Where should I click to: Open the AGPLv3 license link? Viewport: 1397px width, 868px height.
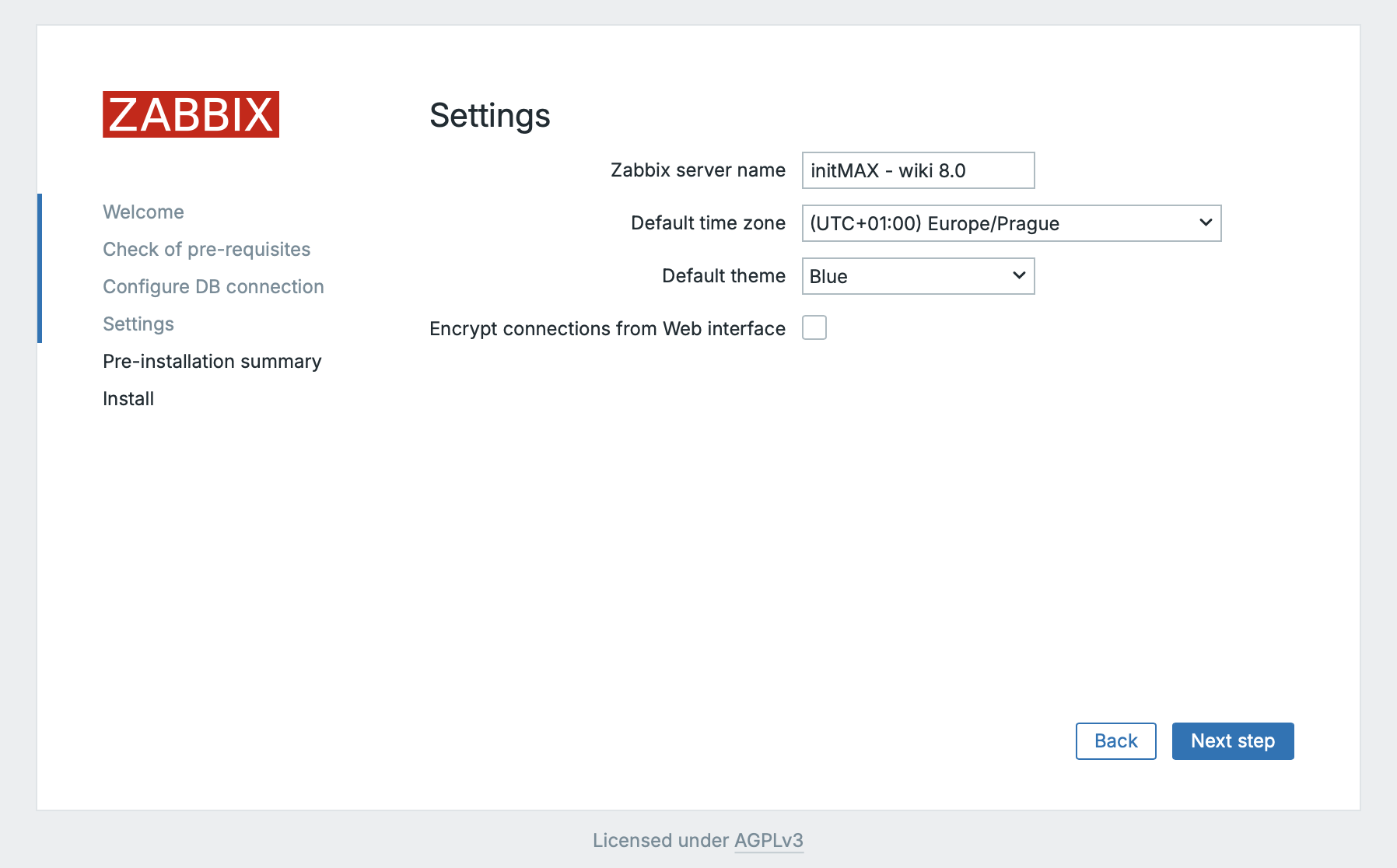click(x=769, y=841)
